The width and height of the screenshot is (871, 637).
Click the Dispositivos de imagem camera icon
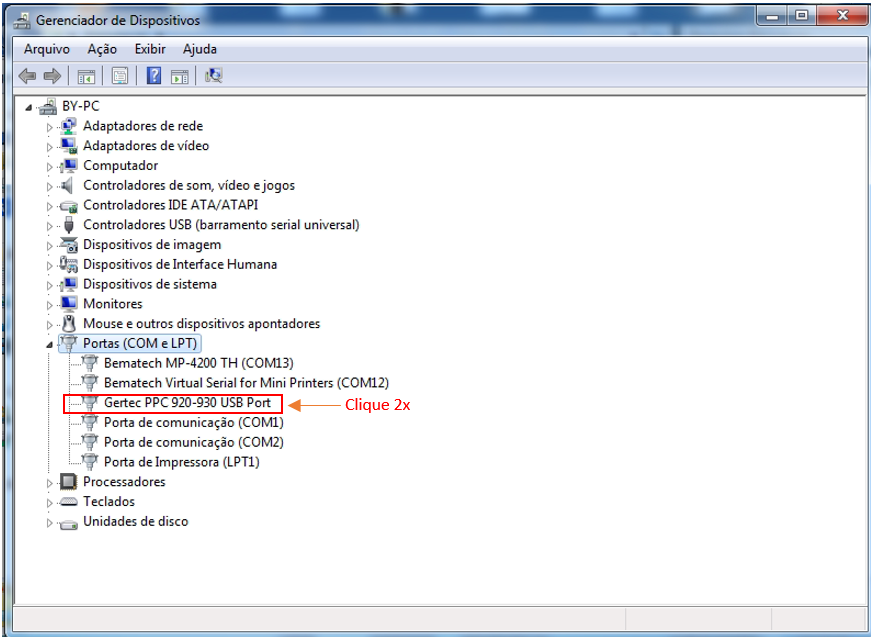[x=68, y=245]
